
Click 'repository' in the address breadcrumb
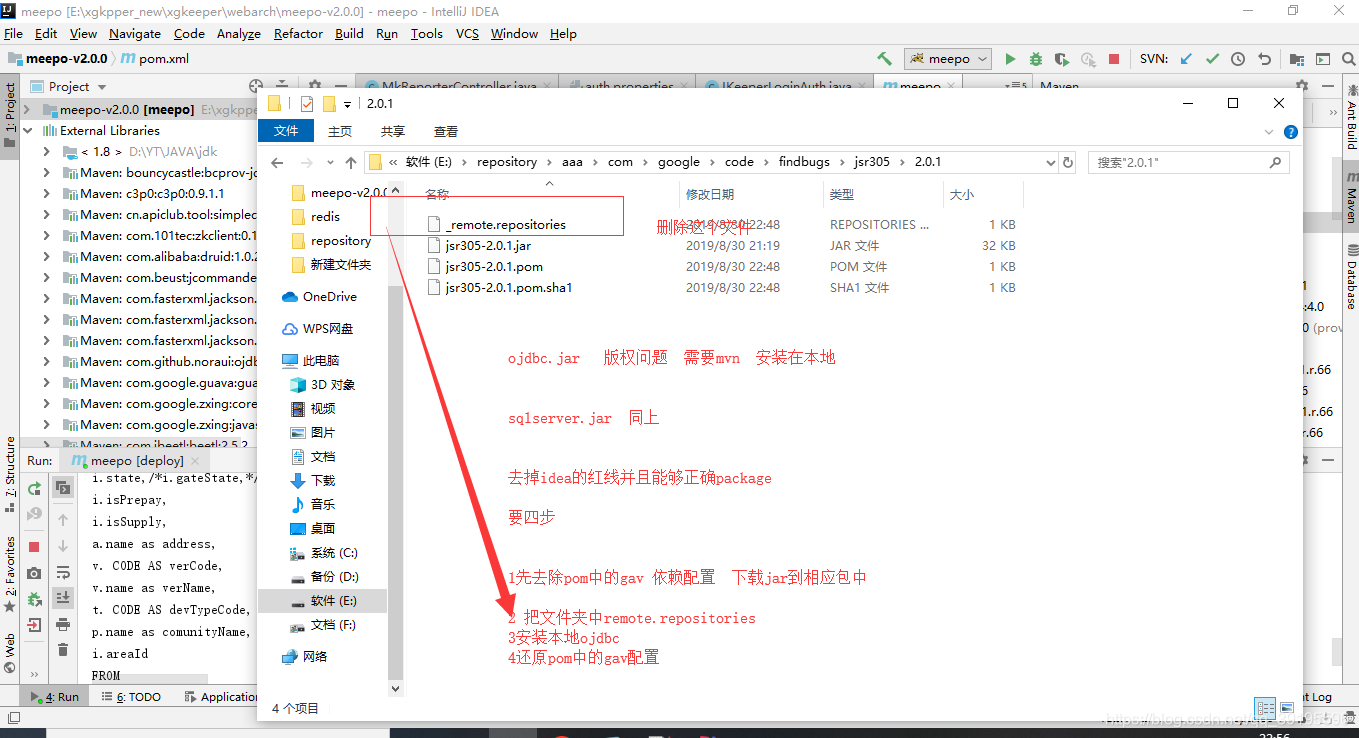pos(507,162)
